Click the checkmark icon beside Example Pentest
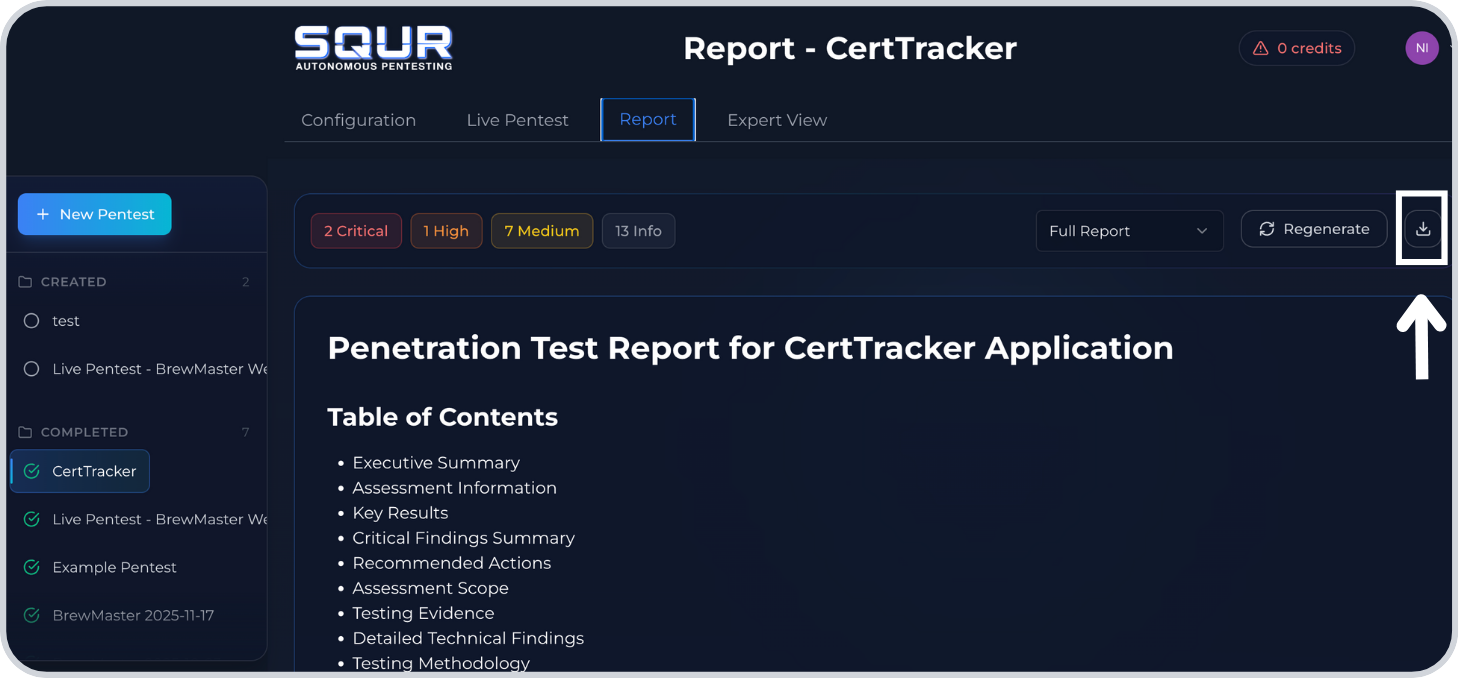Viewport: 1459px width, 681px height. coord(31,567)
